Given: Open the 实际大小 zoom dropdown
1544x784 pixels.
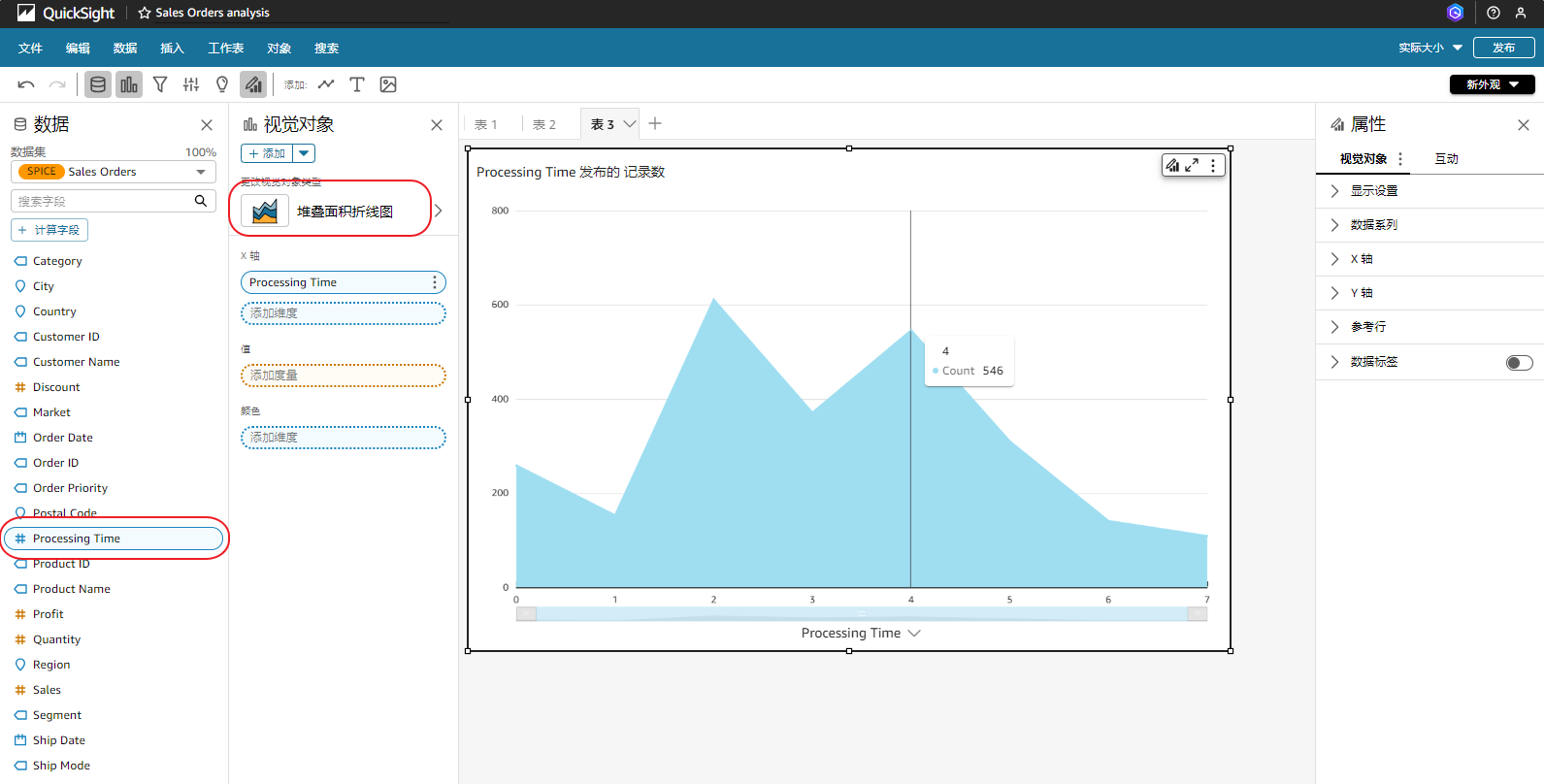Looking at the screenshot, I should [x=1429, y=48].
